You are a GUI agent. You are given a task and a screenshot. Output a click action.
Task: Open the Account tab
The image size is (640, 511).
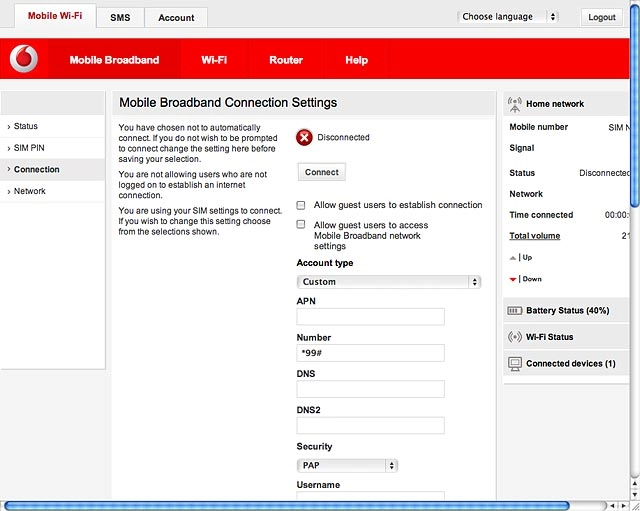coord(176,18)
